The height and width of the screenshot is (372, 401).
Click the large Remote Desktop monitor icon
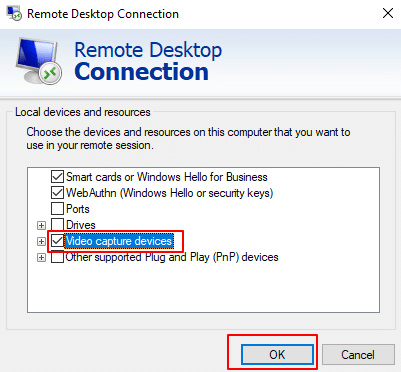pyautogui.click(x=39, y=61)
